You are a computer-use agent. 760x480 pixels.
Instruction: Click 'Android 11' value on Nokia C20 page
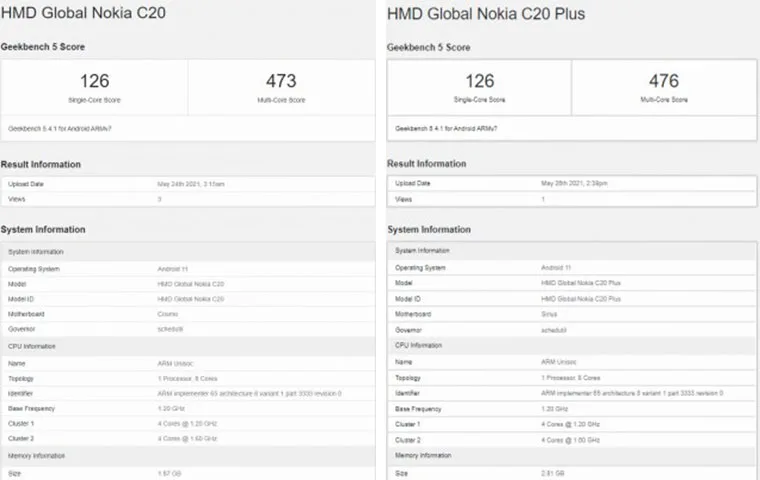[173, 269]
